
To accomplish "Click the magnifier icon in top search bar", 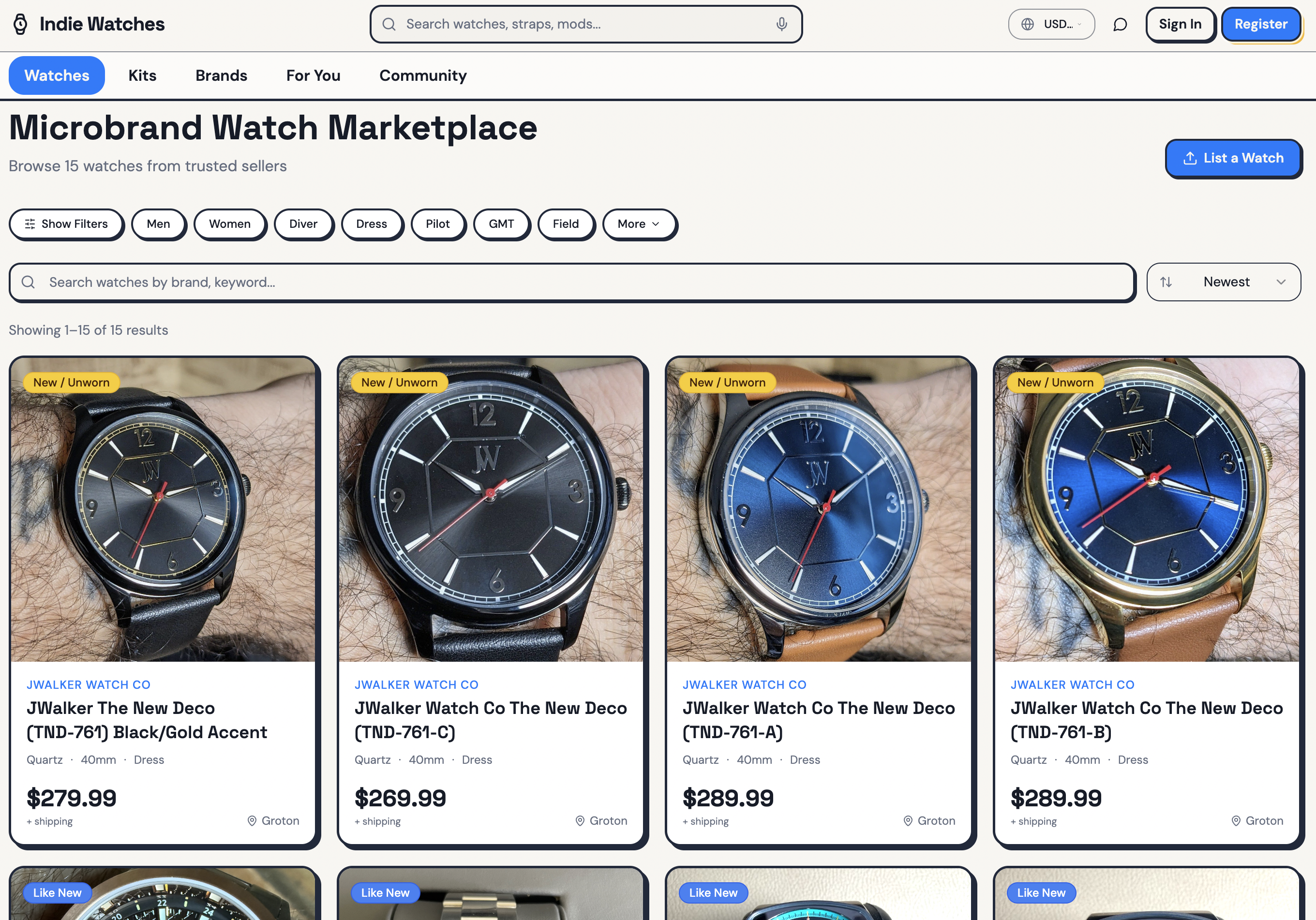I will (389, 24).
